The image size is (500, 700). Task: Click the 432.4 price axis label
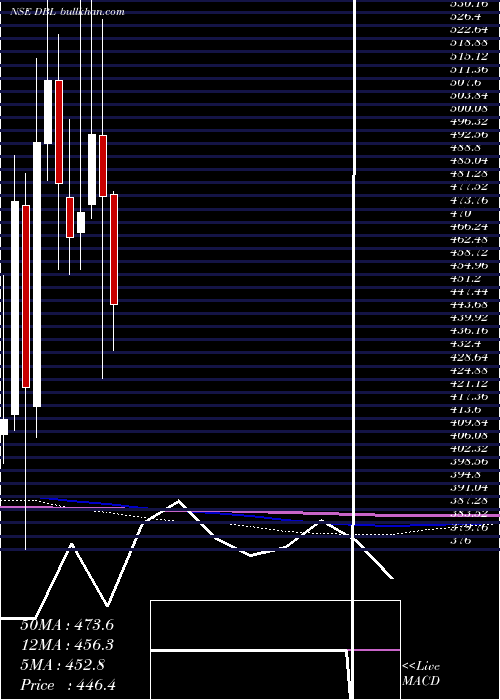tap(467, 344)
